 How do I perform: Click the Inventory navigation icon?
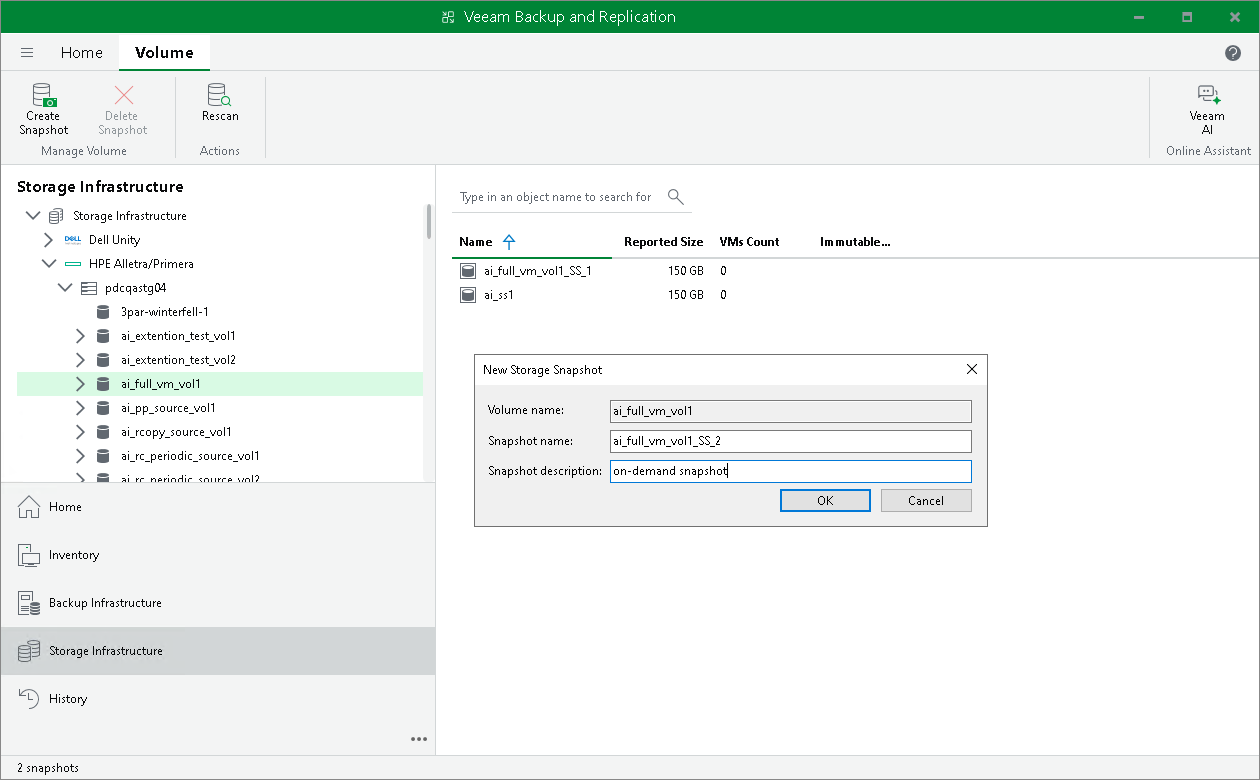pyautogui.click(x=29, y=555)
